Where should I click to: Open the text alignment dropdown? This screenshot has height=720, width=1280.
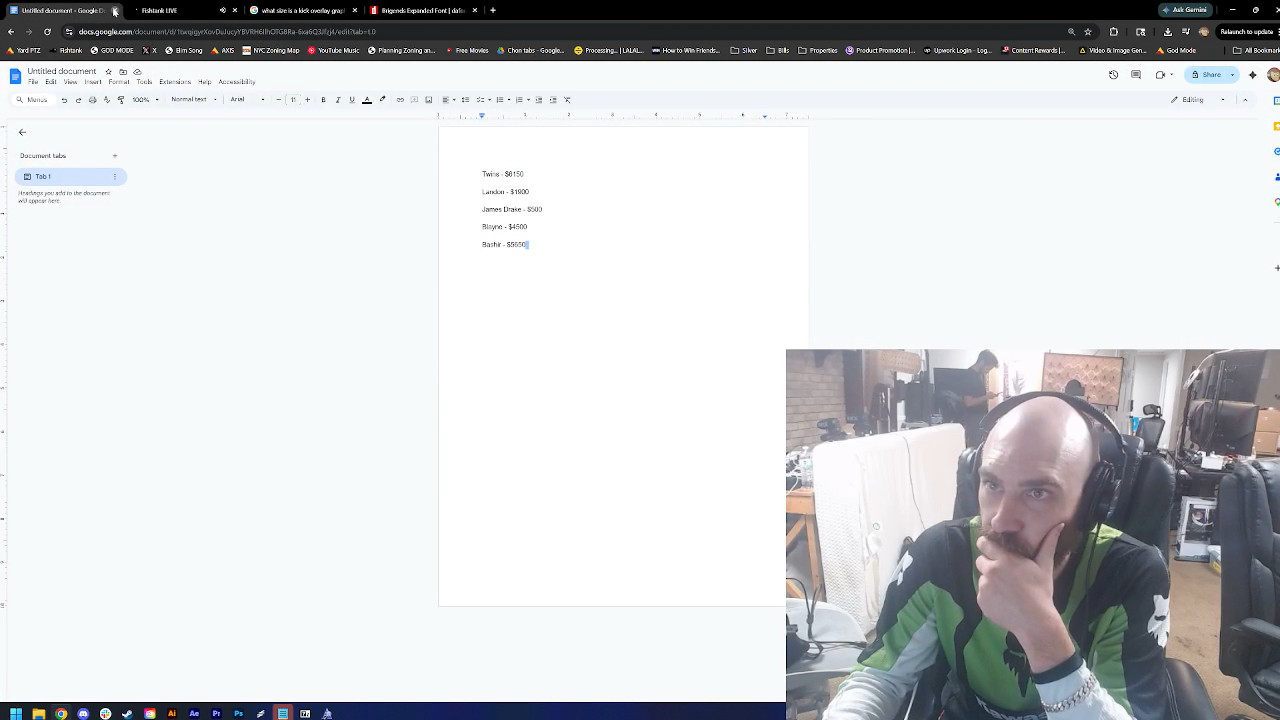(447, 100)
